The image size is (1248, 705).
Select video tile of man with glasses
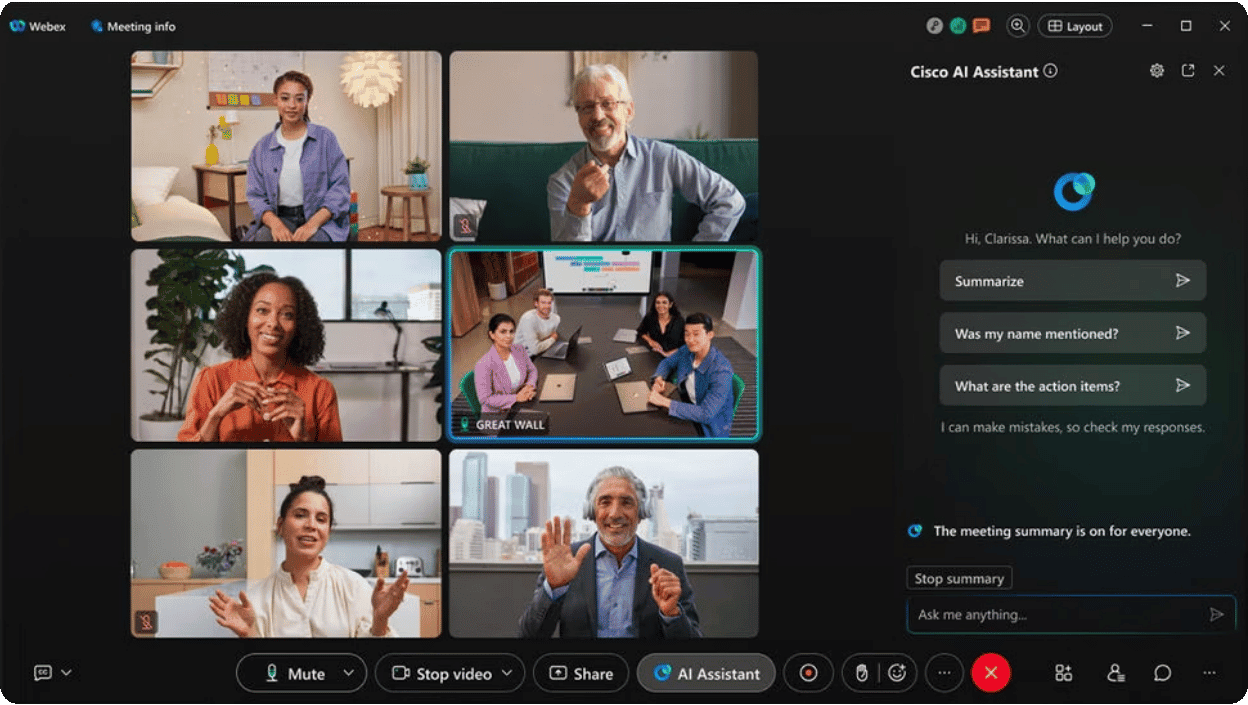click(604, 146)
